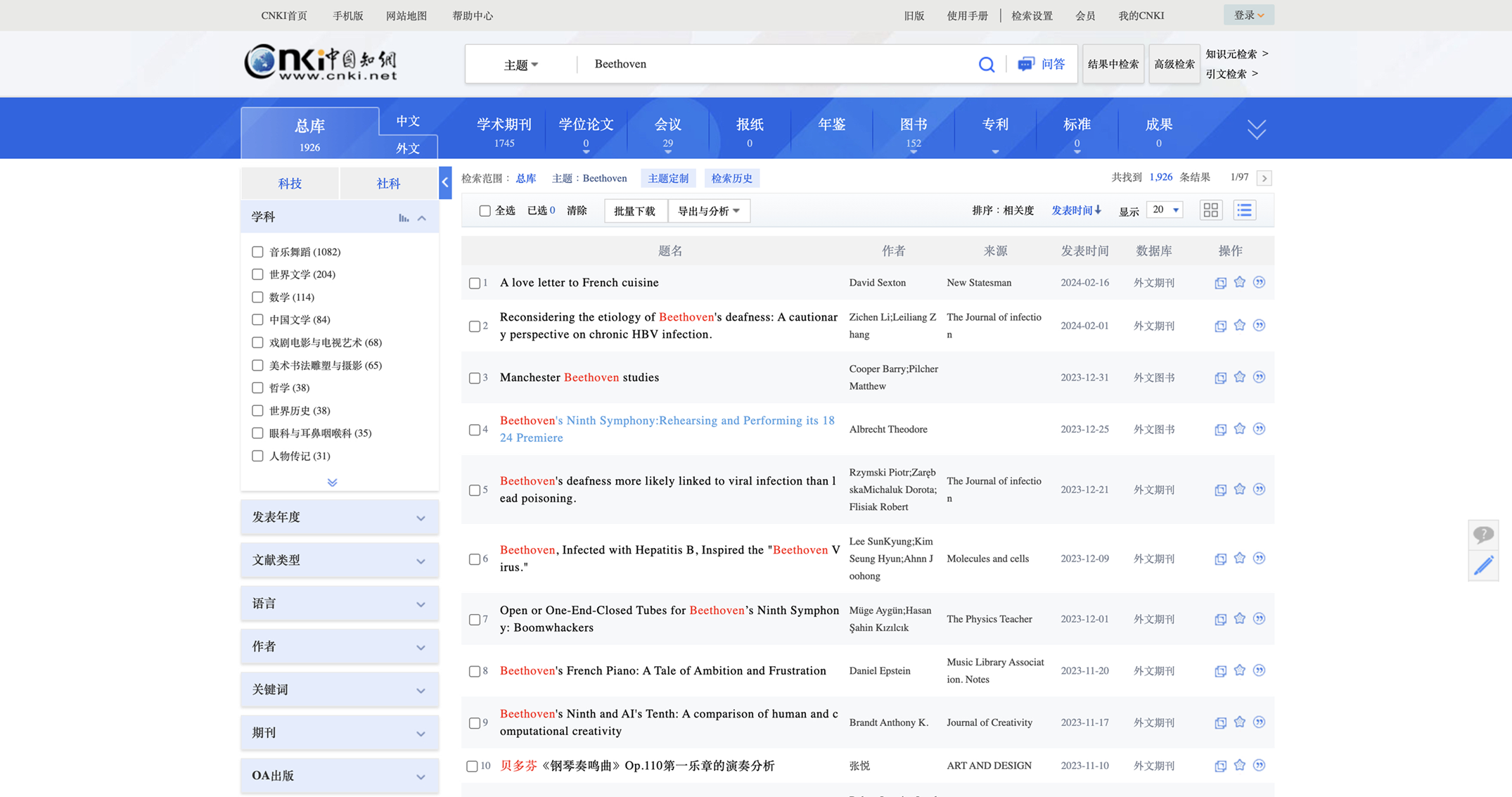Click the CNKI 中国知网 logo
The height and width of the screenshot is (797, 1512).
[x=321, y=63]
